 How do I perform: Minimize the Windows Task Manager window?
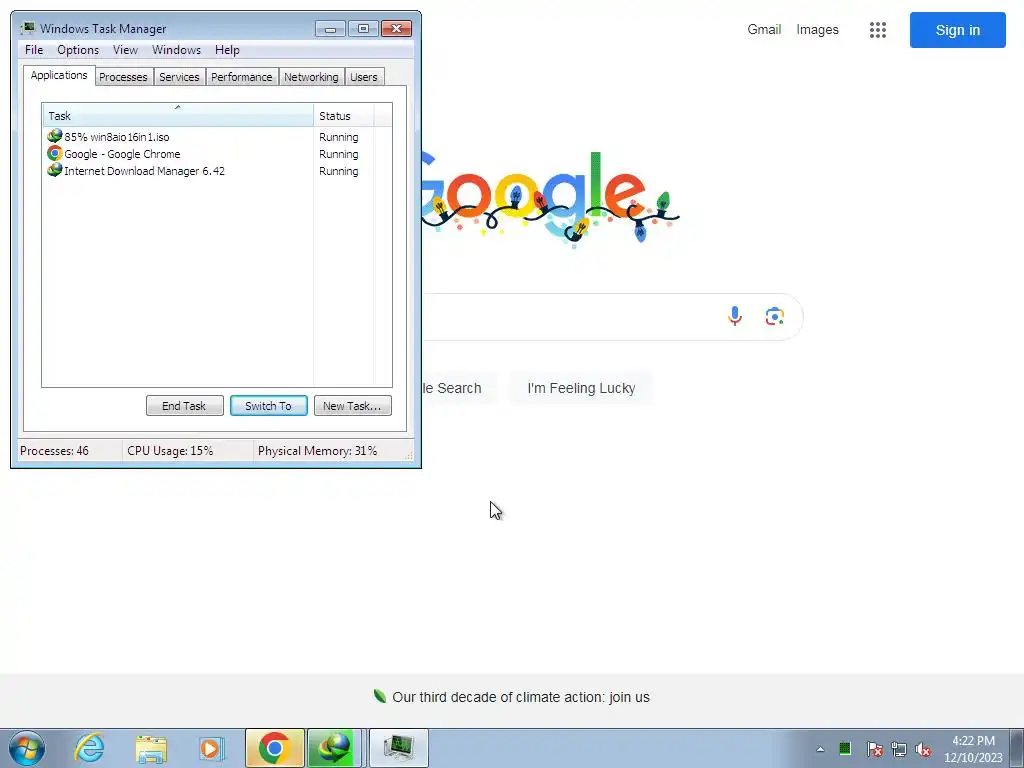(x=330, y=29)
